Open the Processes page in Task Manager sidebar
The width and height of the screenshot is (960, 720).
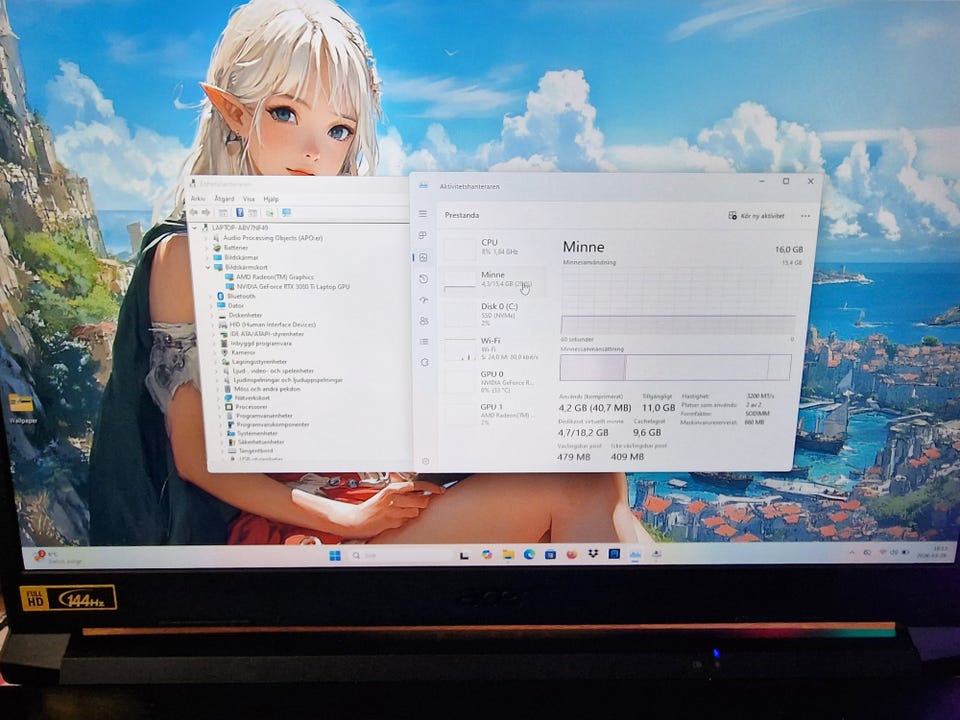[x=422, y=235]
